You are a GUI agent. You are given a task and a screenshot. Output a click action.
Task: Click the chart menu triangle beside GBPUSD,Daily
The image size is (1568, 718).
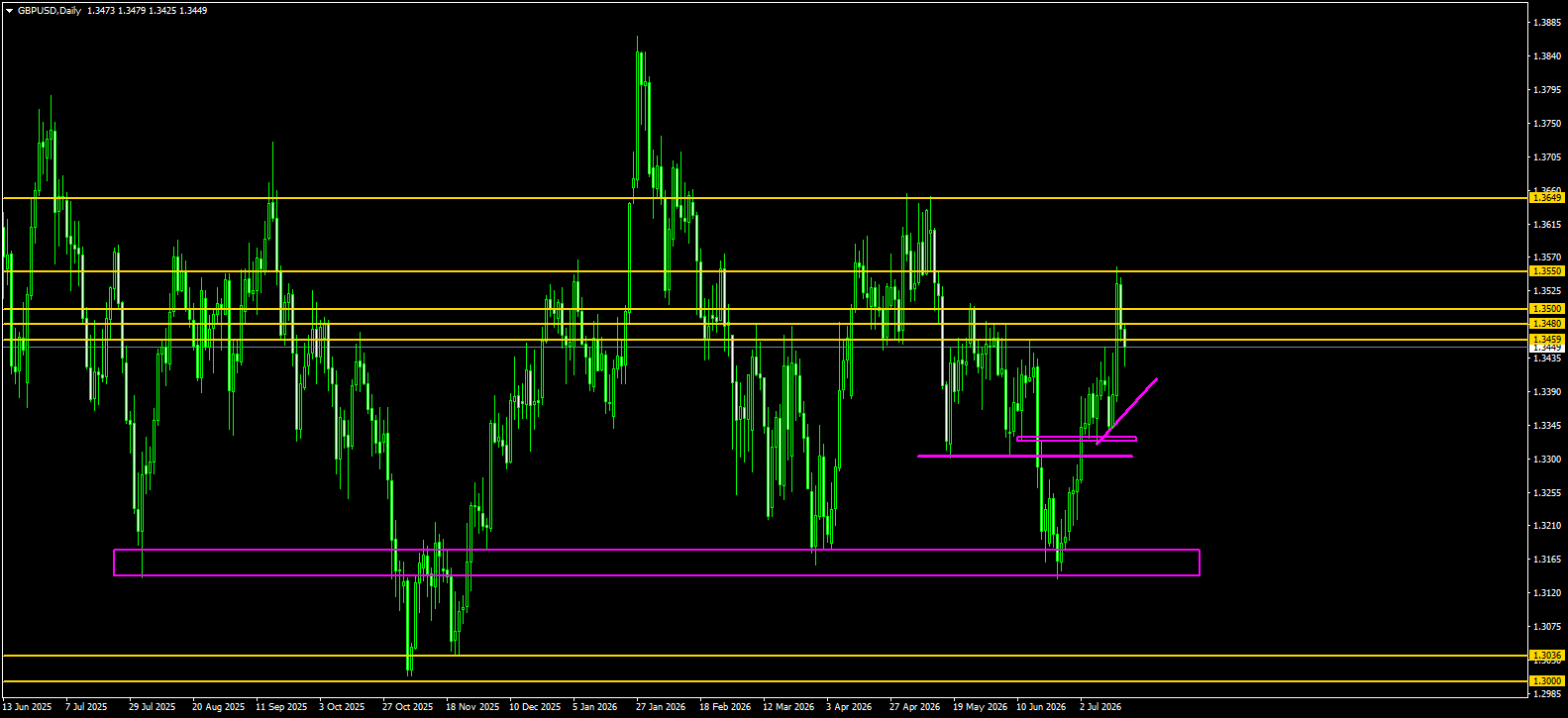[x=9, y=11]
